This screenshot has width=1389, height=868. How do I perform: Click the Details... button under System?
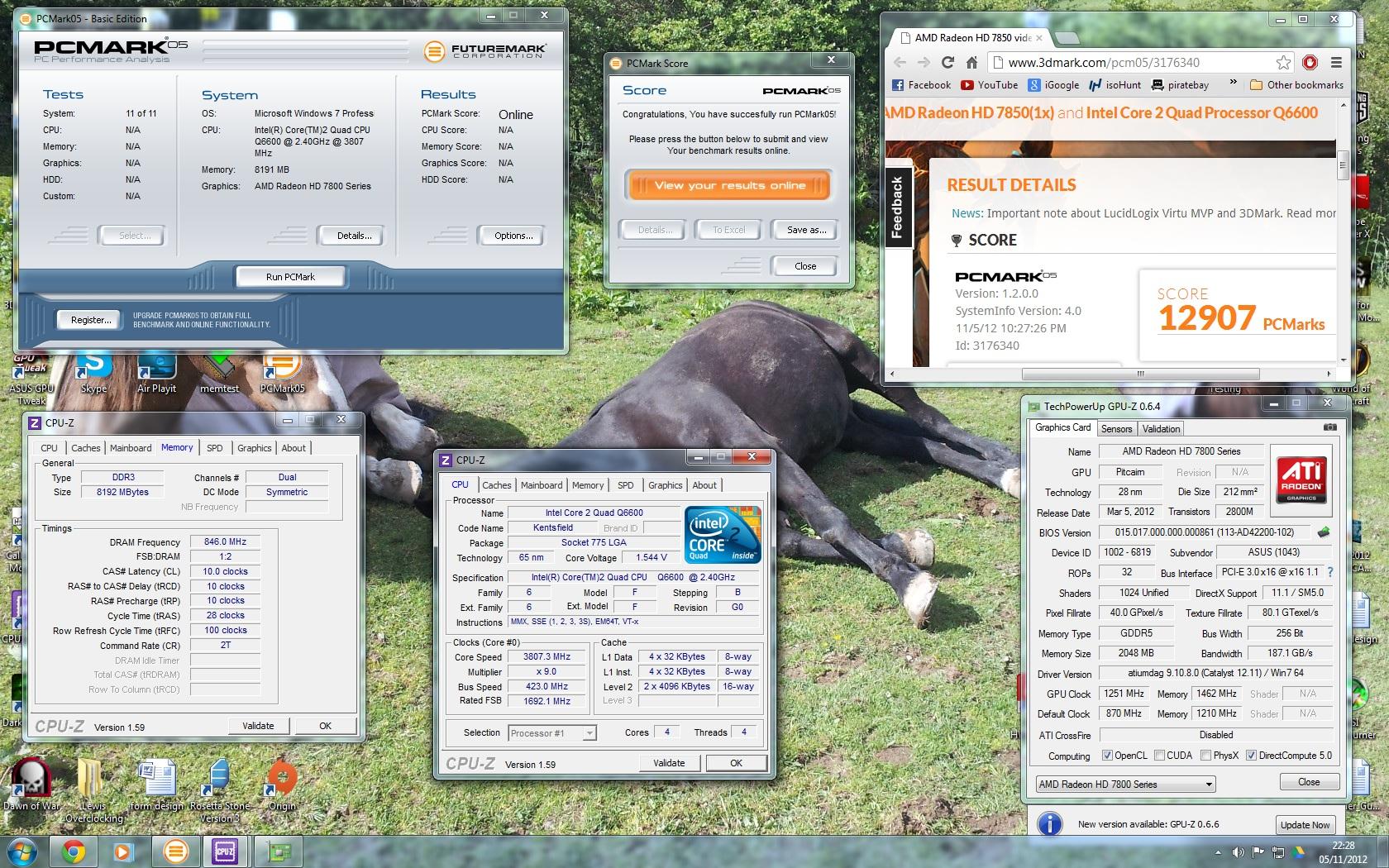pyautogui.click(x=354, y=236)
